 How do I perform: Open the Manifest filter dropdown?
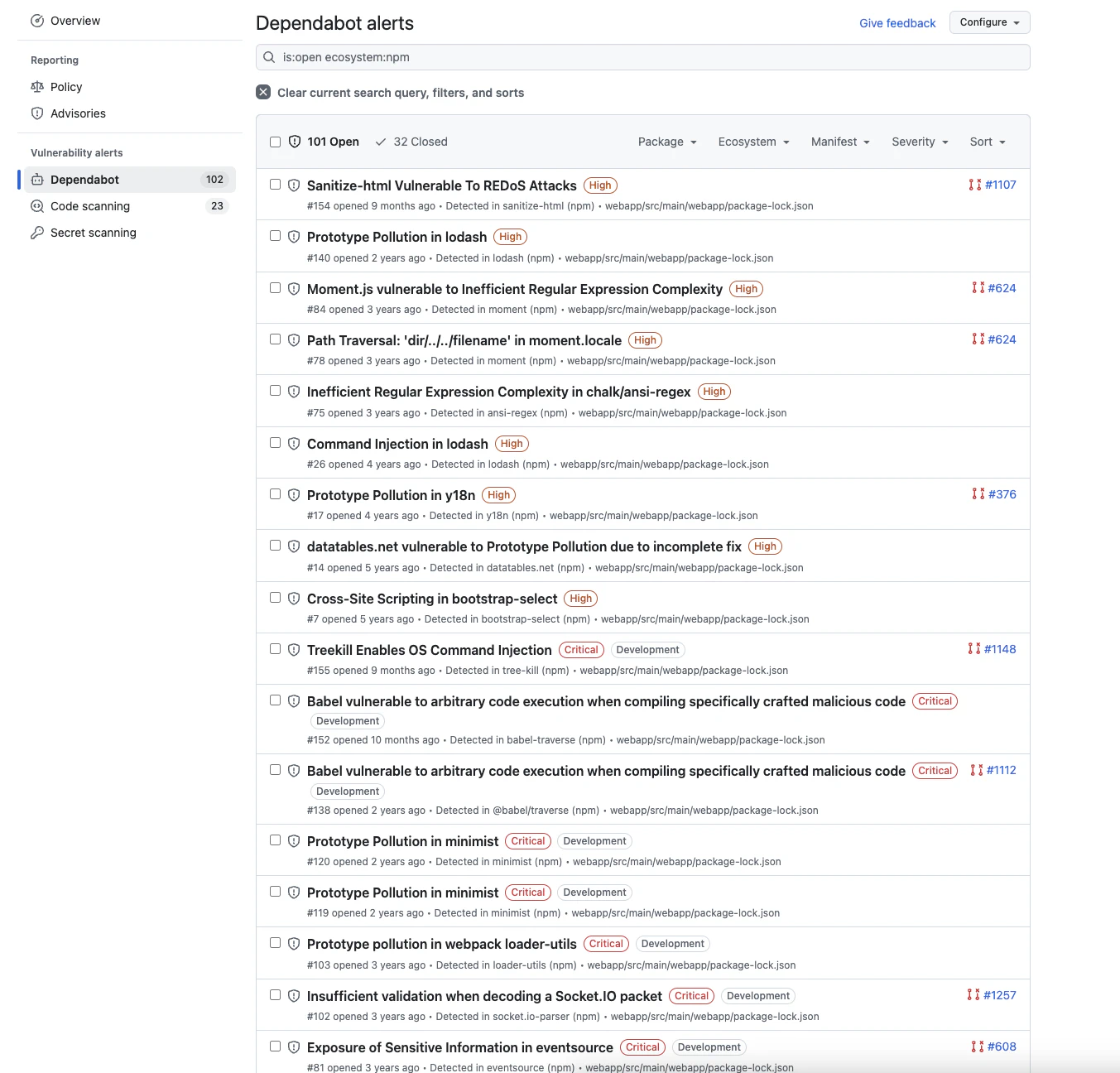click(x=840, y=142)
